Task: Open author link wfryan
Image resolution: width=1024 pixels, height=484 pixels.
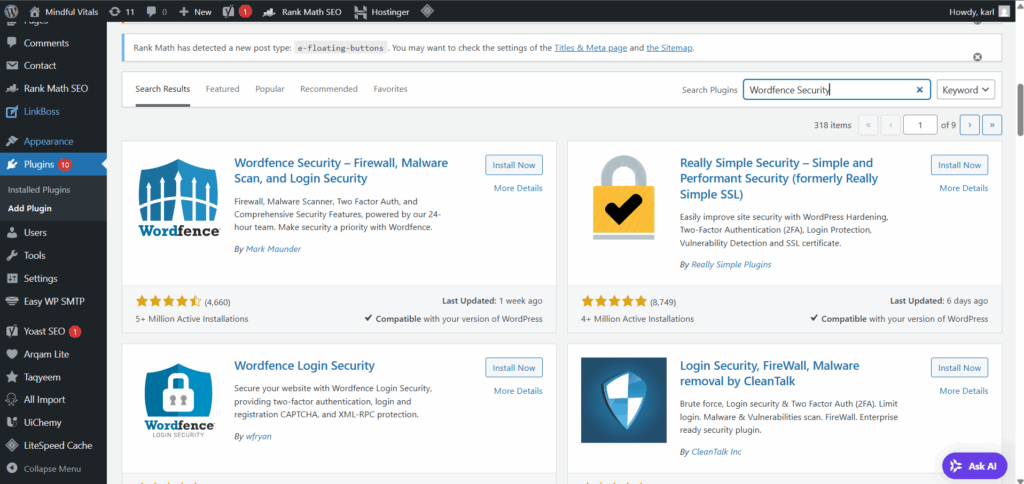Action: pos(259,436)
